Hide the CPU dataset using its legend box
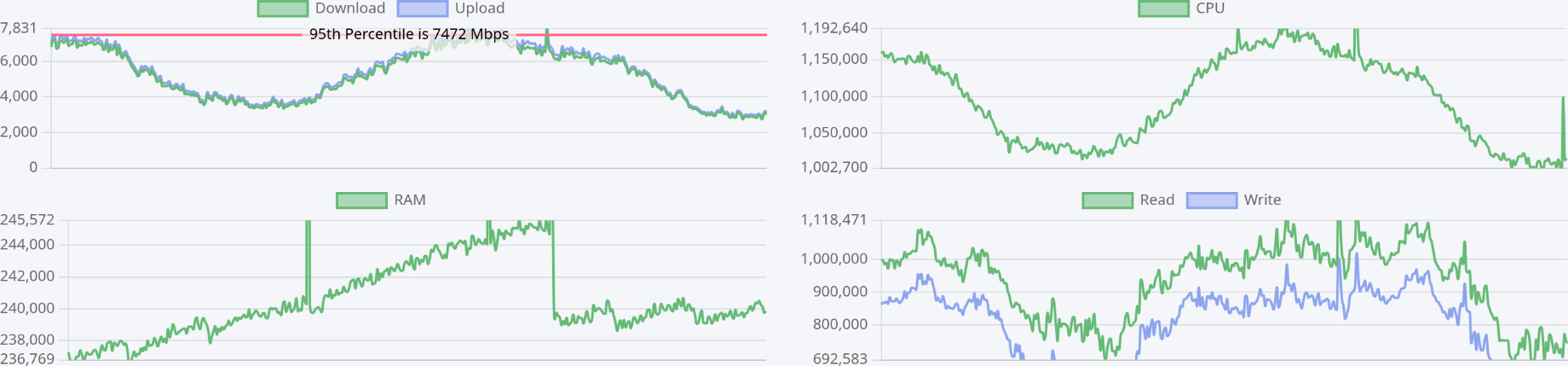The width and height of the screenshot is (1568, 366). click(x=1163, y=9)
